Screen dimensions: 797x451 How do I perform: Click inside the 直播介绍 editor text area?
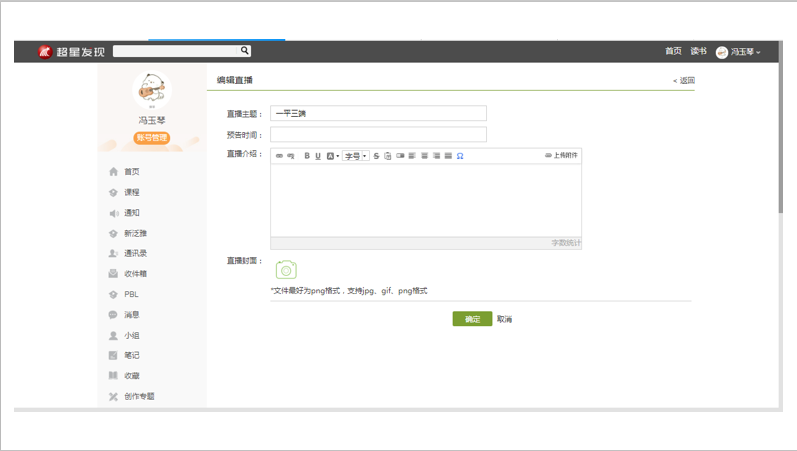[426, 200]
